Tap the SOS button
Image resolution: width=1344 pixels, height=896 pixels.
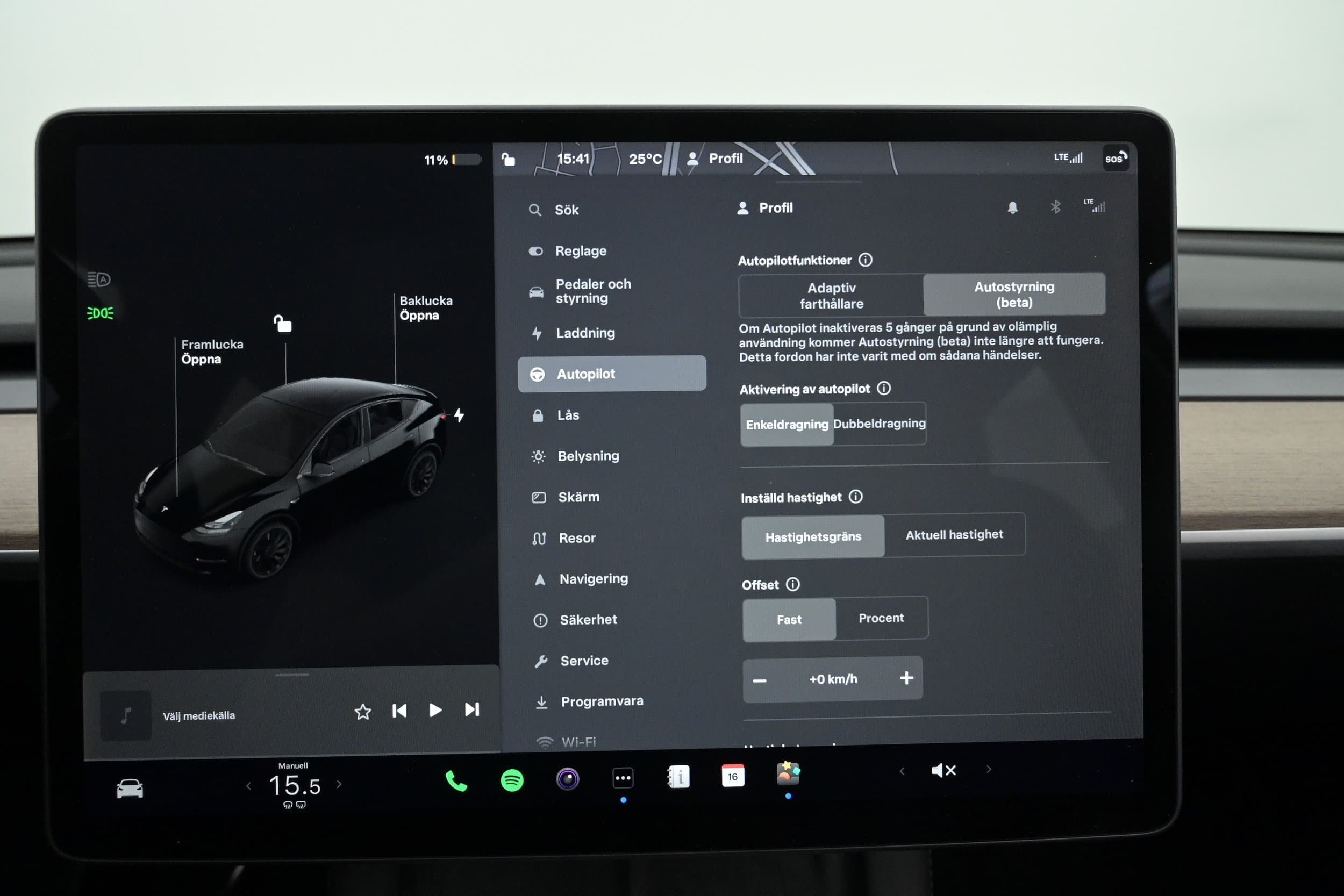tap(1116, 158)
